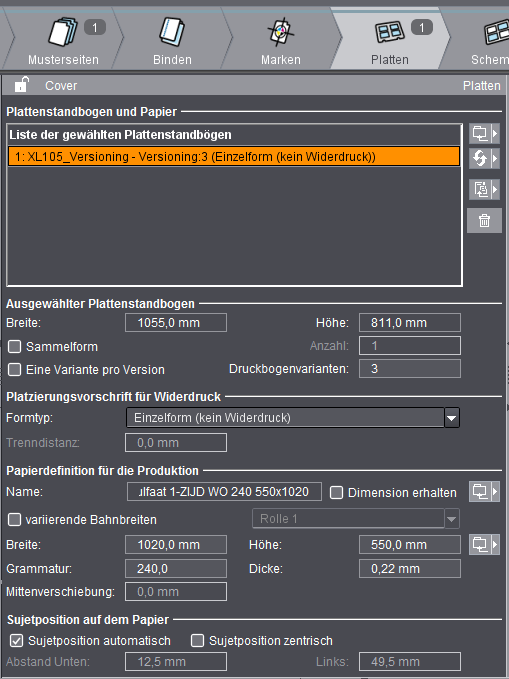
Task: Open the Musterseiten workflow step
Action: (x=63, y=40)
